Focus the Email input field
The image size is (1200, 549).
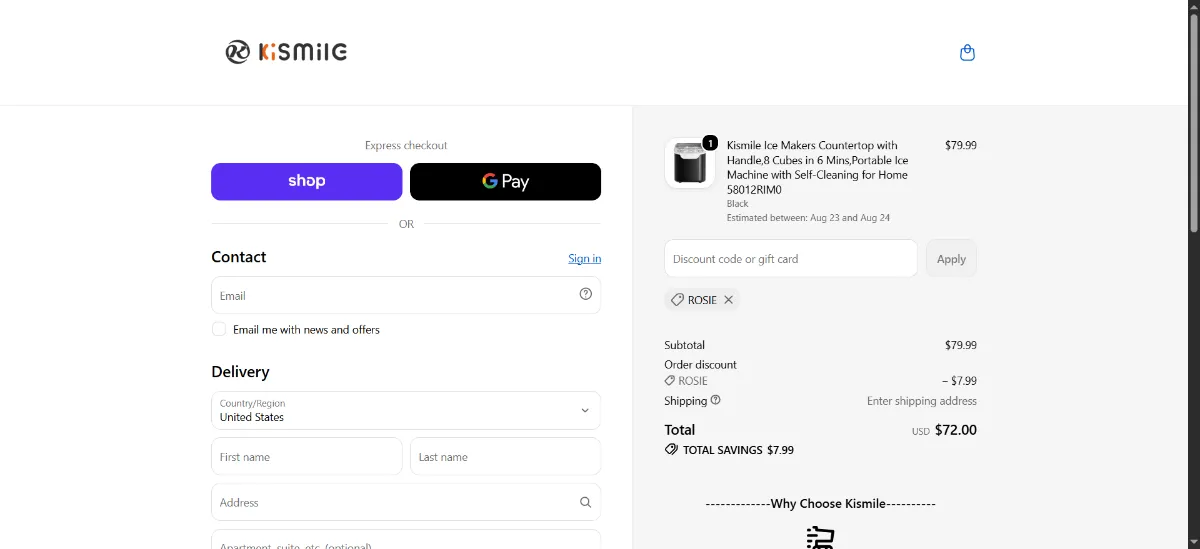406,295
